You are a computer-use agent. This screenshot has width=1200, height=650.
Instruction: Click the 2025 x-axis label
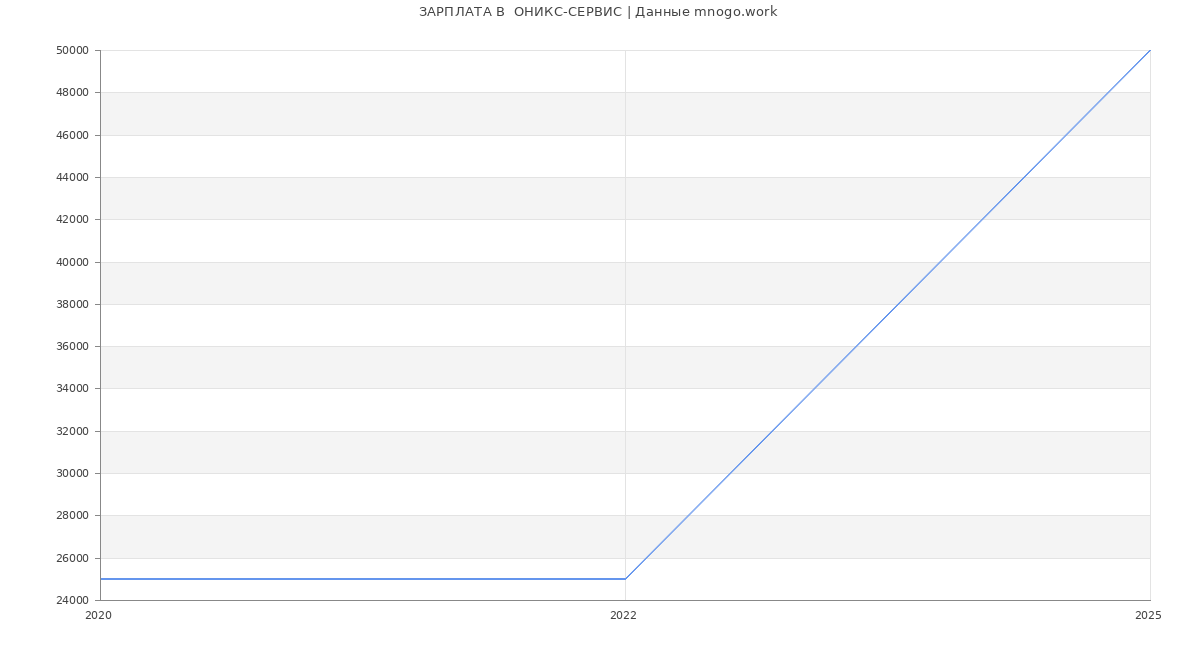point(1148,616)
